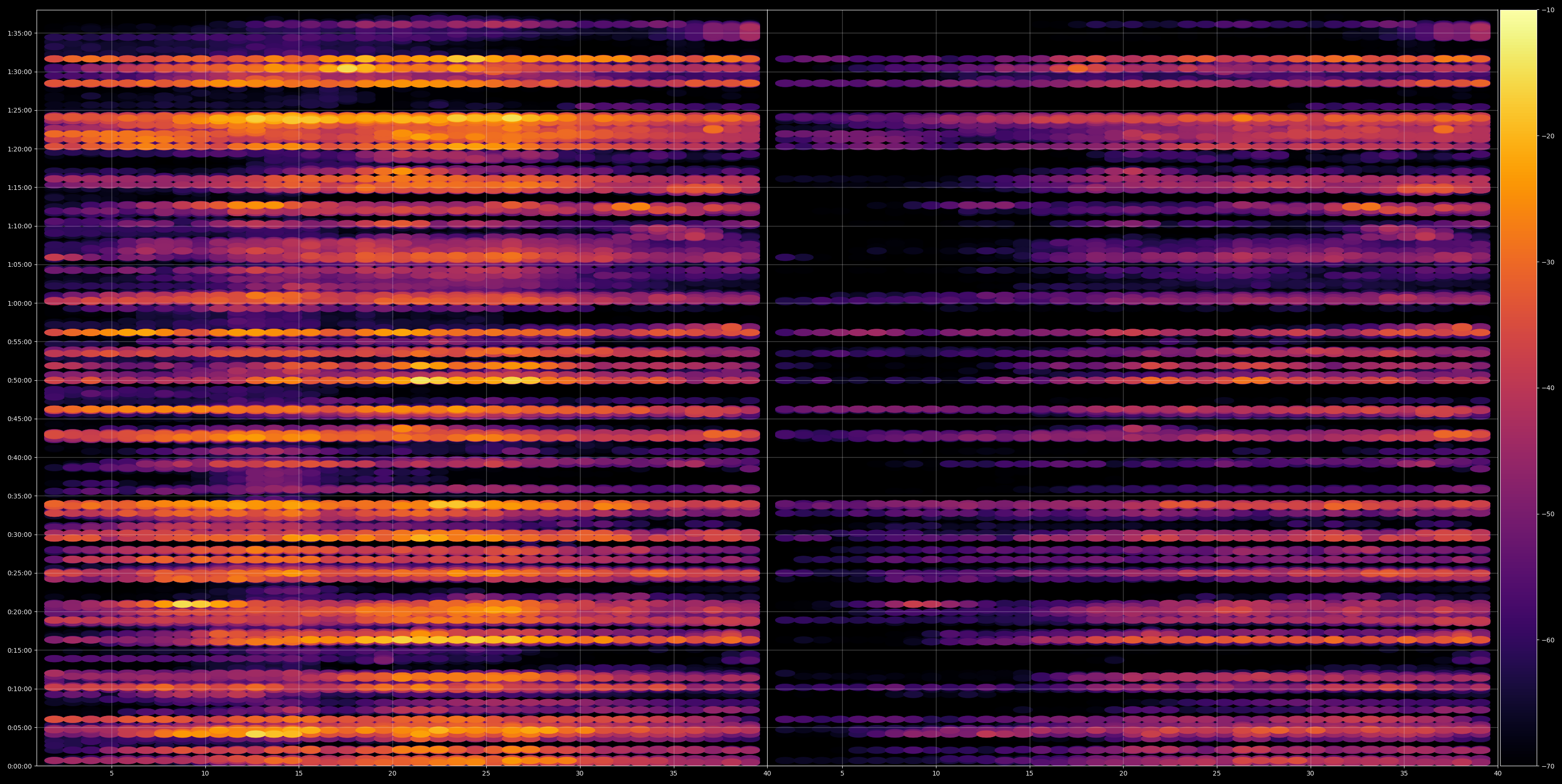
Task: Click x-axis label 10 of the left heatmap
Action: coord(205,774)
